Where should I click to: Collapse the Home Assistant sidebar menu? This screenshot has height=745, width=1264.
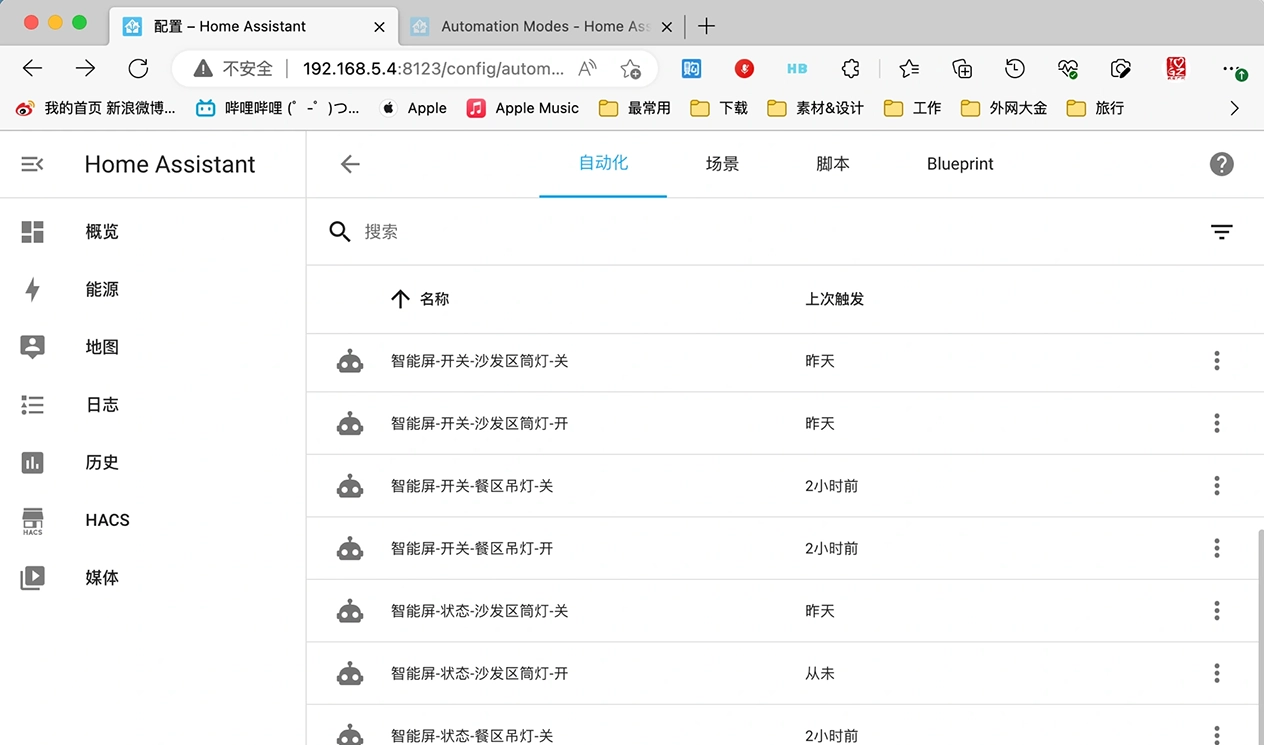pos(32,164)
